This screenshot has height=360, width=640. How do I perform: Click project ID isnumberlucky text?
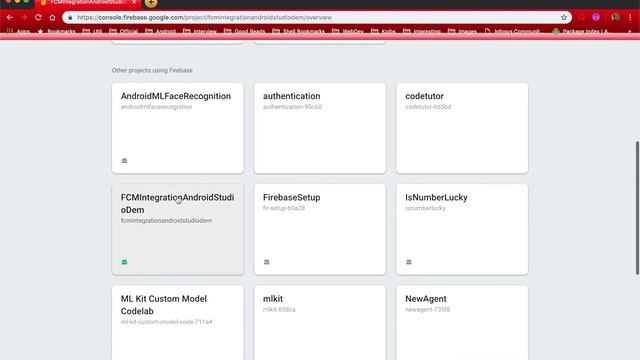[x=425, y=208]
